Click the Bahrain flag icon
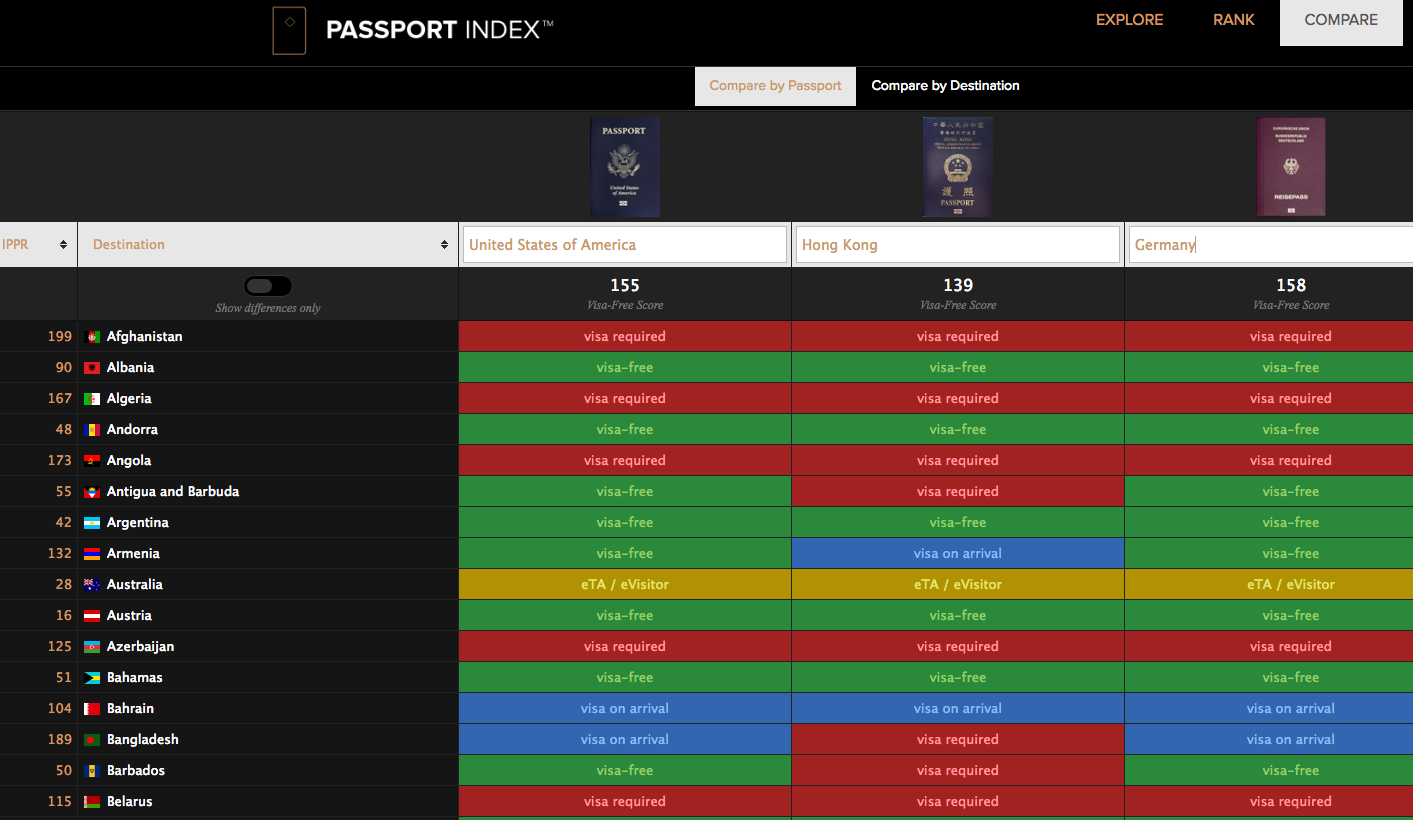 click(92, 709)
